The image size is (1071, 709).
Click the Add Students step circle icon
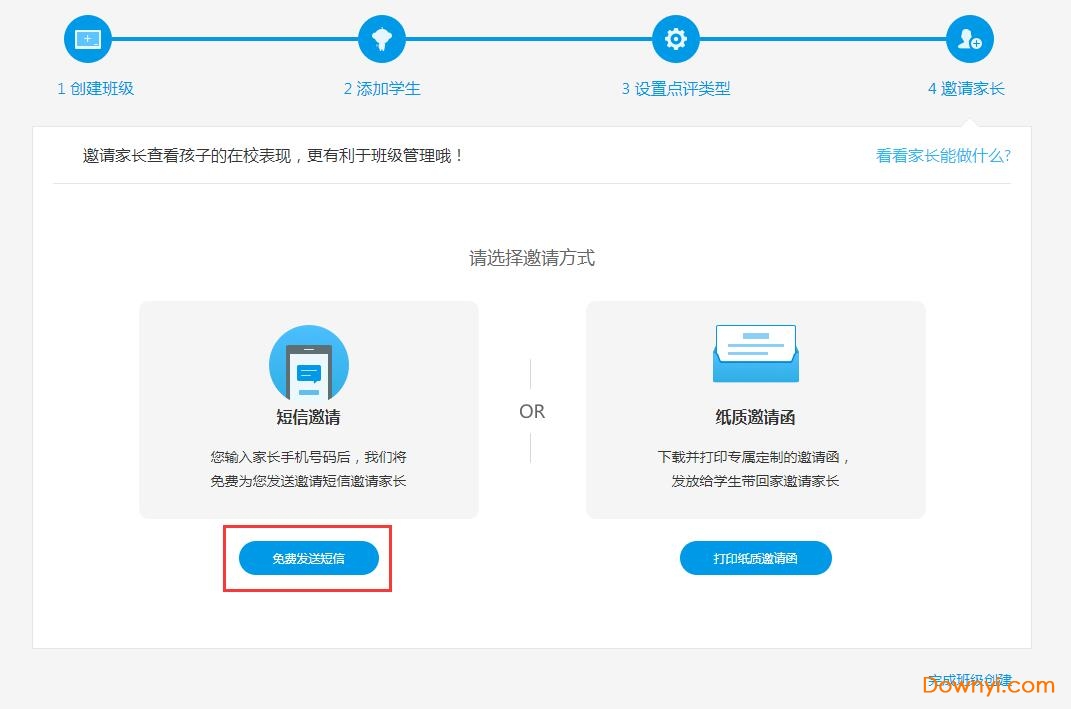click(382, 40)
